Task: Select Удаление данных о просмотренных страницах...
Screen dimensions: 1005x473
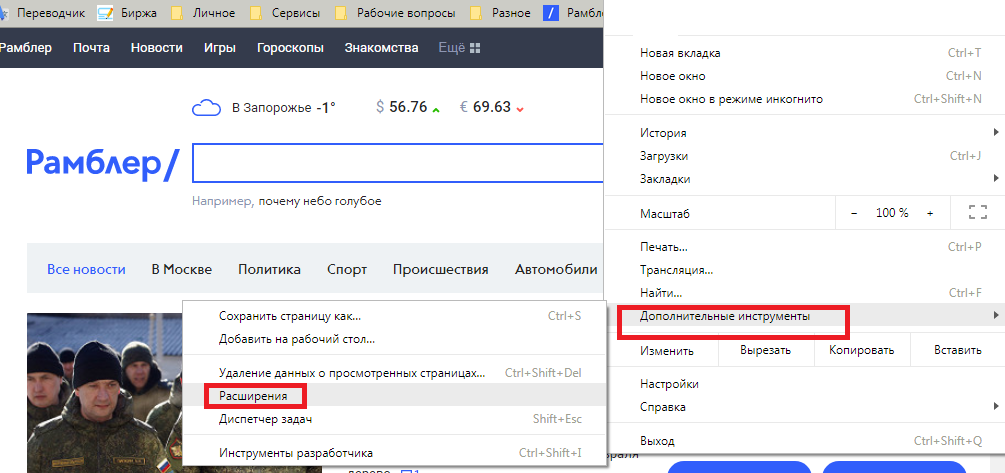Action: click(x=394, y=372)
